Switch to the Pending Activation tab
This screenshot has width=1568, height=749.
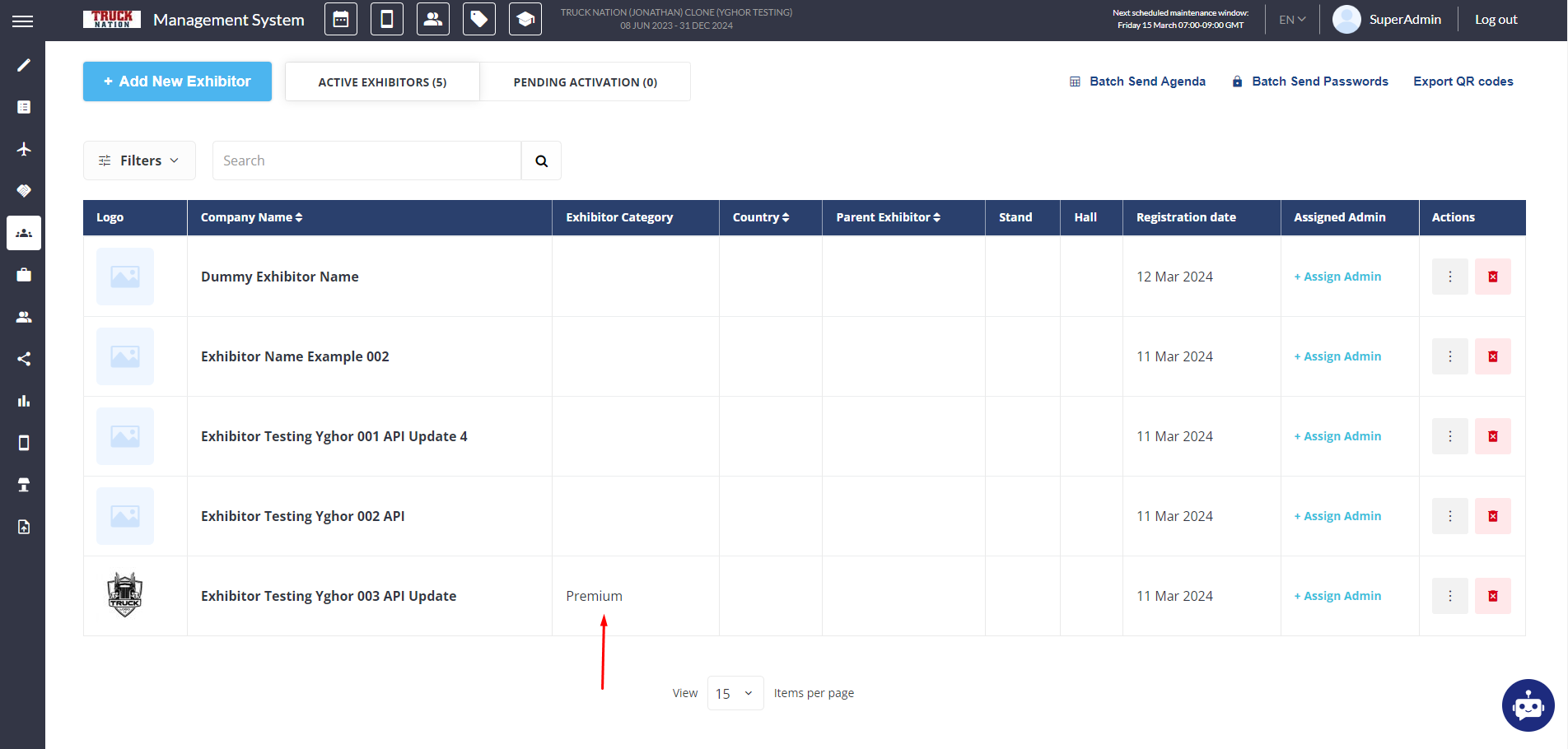pos(585,82)
